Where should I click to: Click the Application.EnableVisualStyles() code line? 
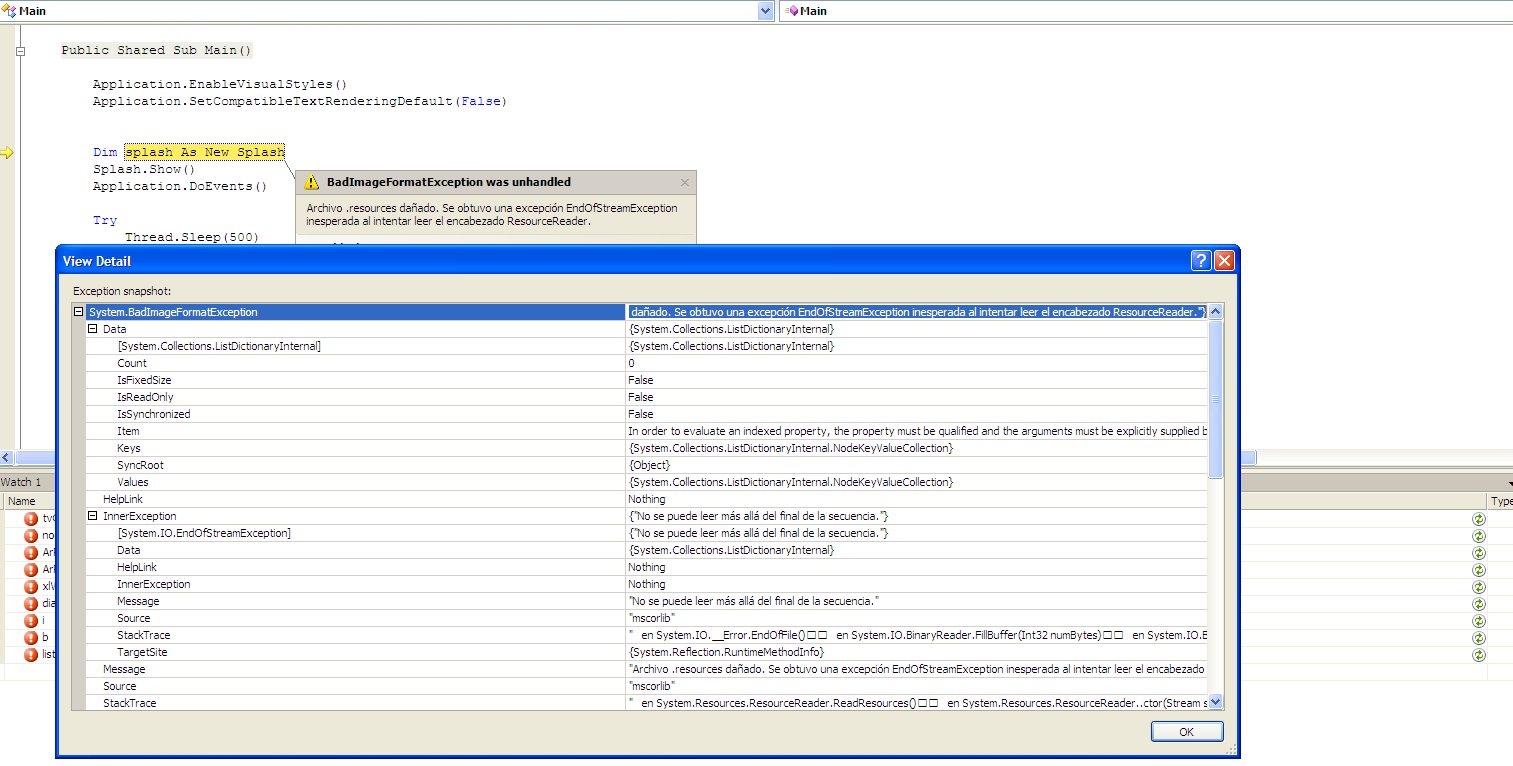click(x=220, y=84)
